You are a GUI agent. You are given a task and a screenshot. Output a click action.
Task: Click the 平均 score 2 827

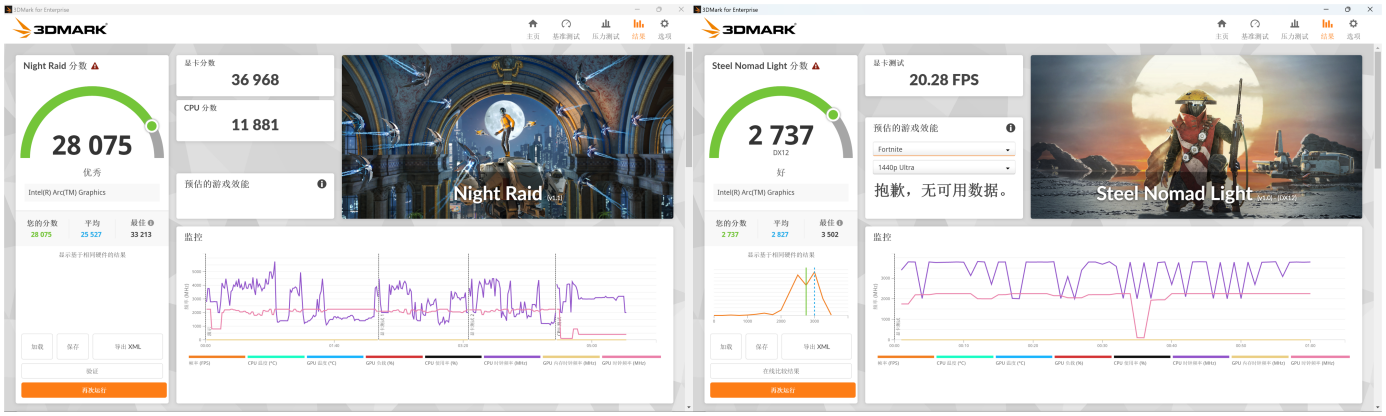(781, 234)
